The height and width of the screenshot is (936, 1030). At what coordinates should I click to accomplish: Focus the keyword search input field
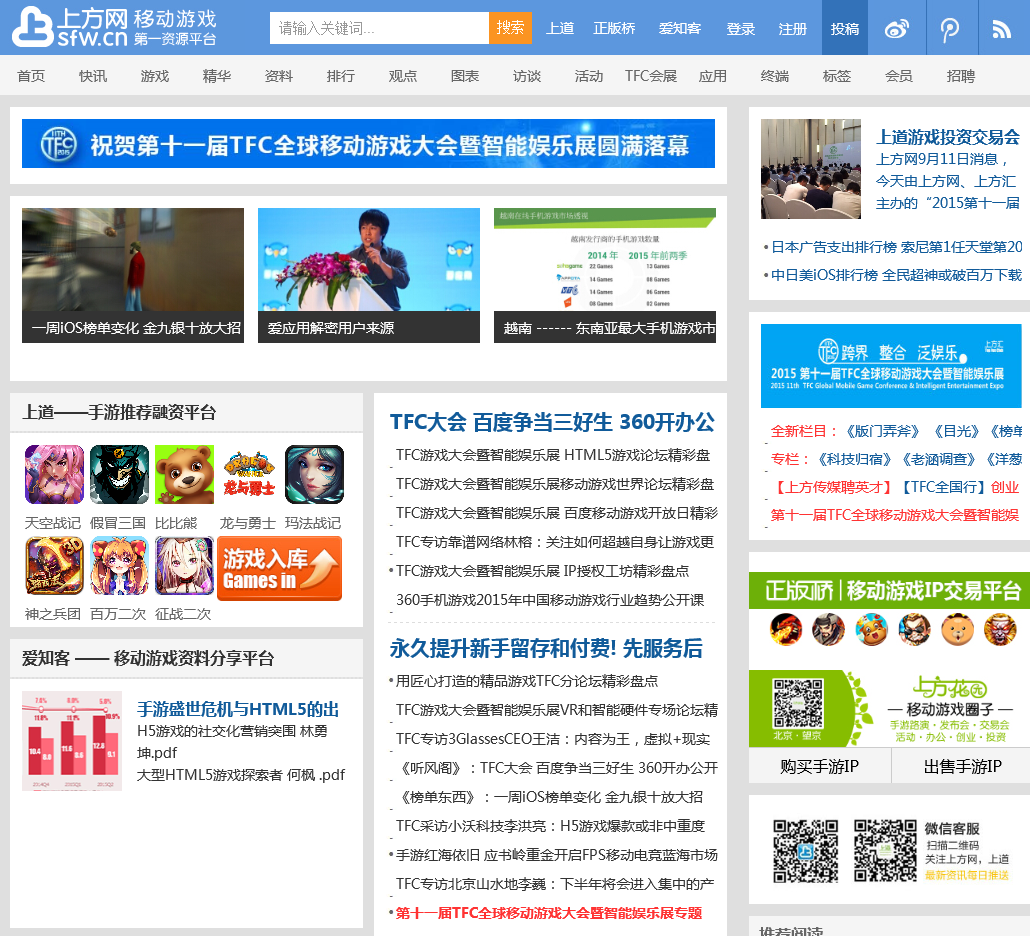click(379, 28)
